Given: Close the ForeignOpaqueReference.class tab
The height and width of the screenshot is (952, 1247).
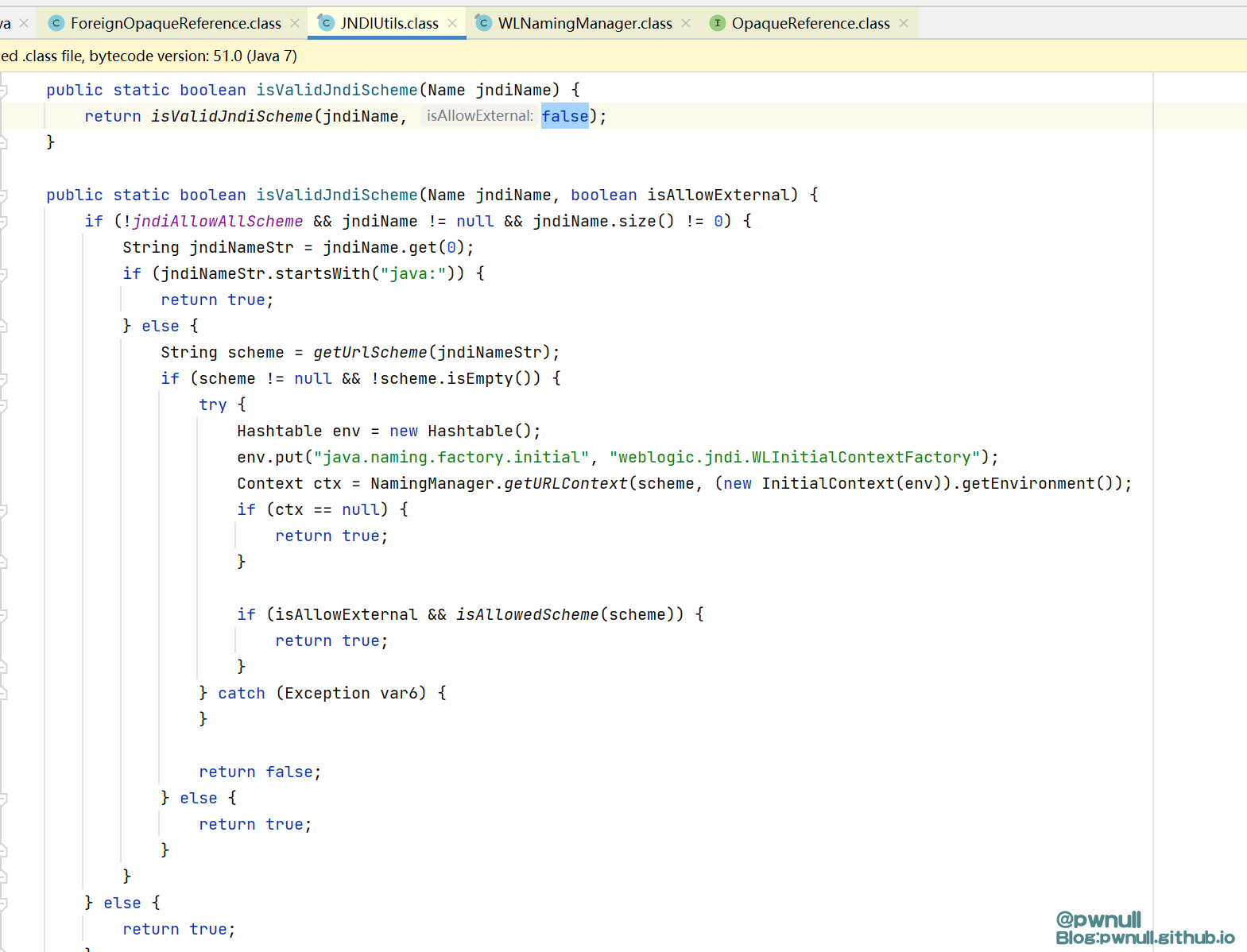Looking at the screenshot, I should click(x=295, y=23).
